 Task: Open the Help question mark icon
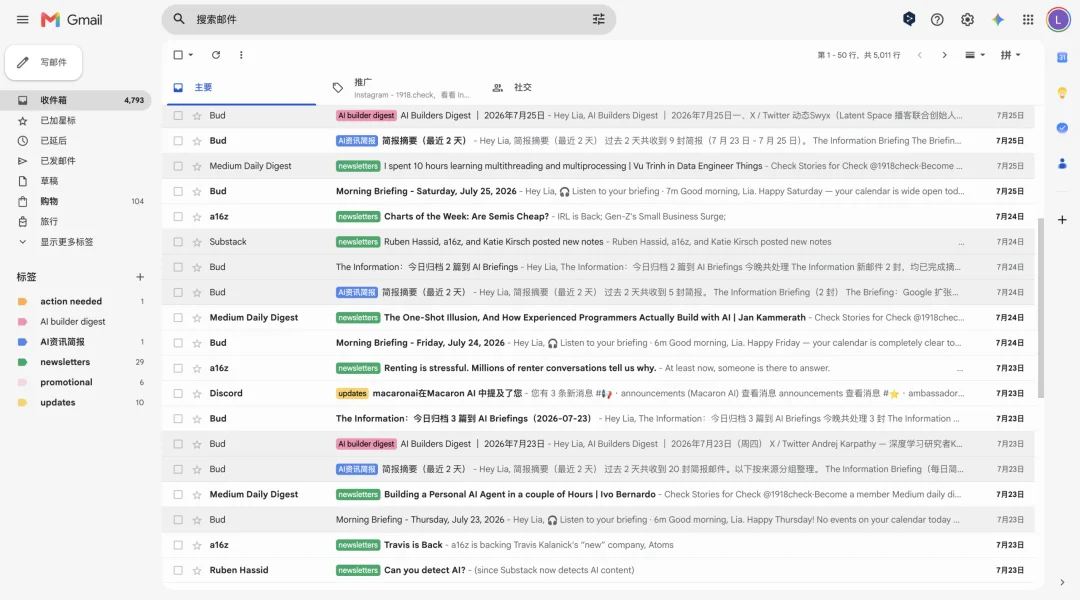pyautogui.click(x=937, y=19)
